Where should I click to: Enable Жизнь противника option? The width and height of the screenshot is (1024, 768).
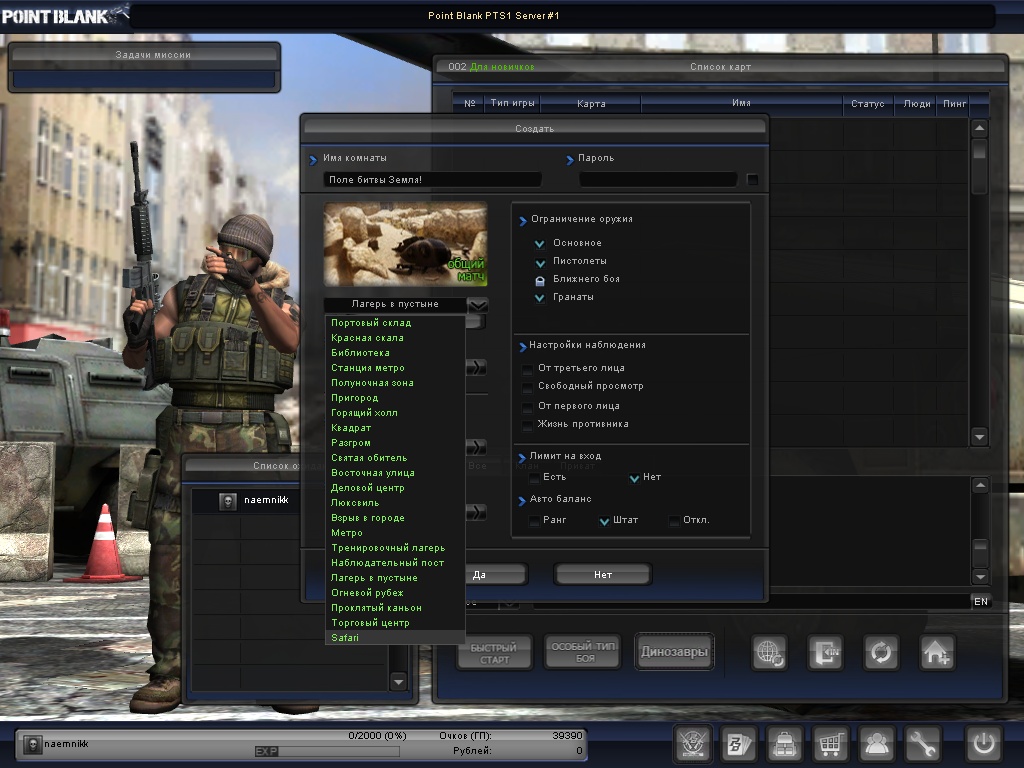click(x=527, y=425)
